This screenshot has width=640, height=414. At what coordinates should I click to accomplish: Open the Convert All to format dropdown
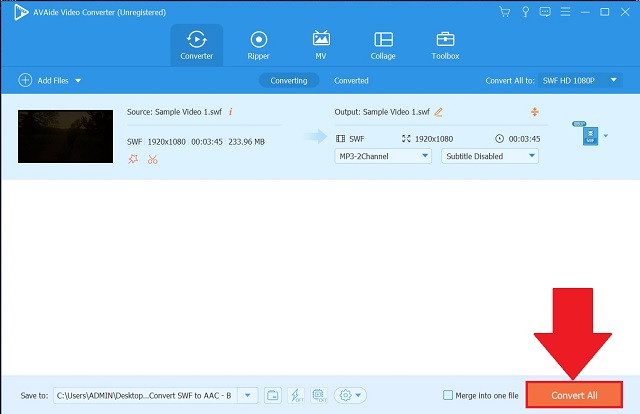click(x=580, y=80)
